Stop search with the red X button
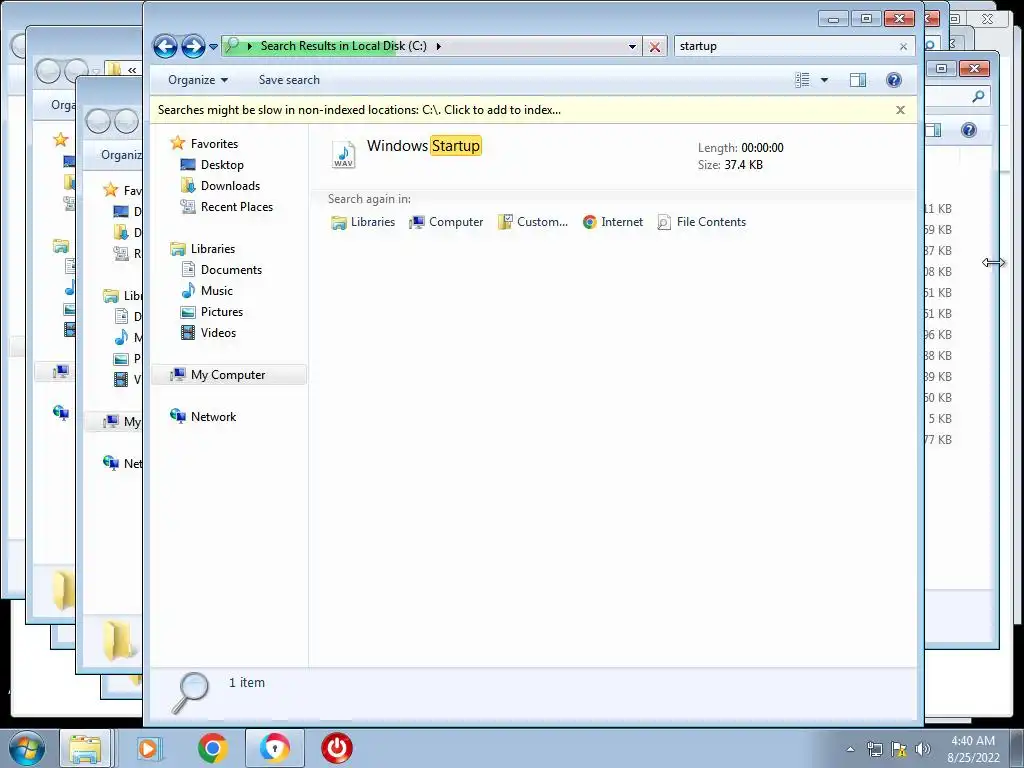 tap(654, 46)
